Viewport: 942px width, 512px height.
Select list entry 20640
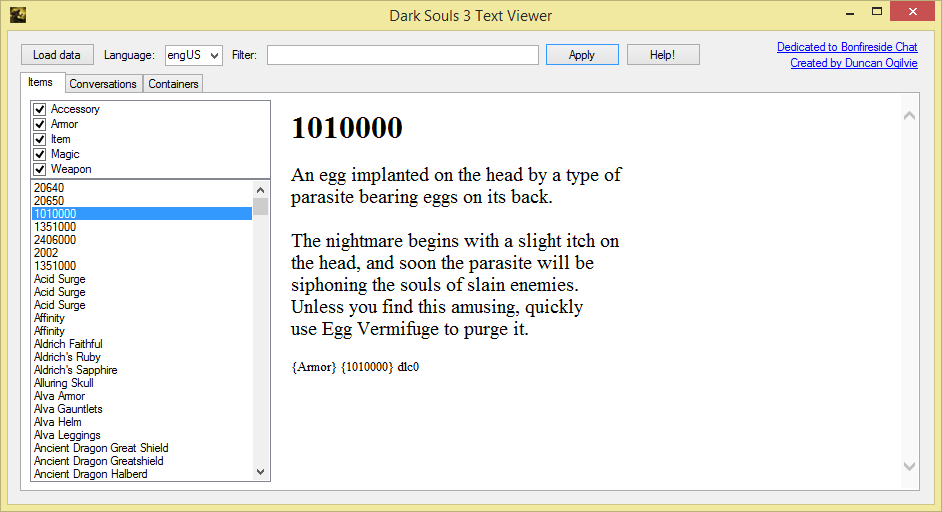click(x=142, y=187)
